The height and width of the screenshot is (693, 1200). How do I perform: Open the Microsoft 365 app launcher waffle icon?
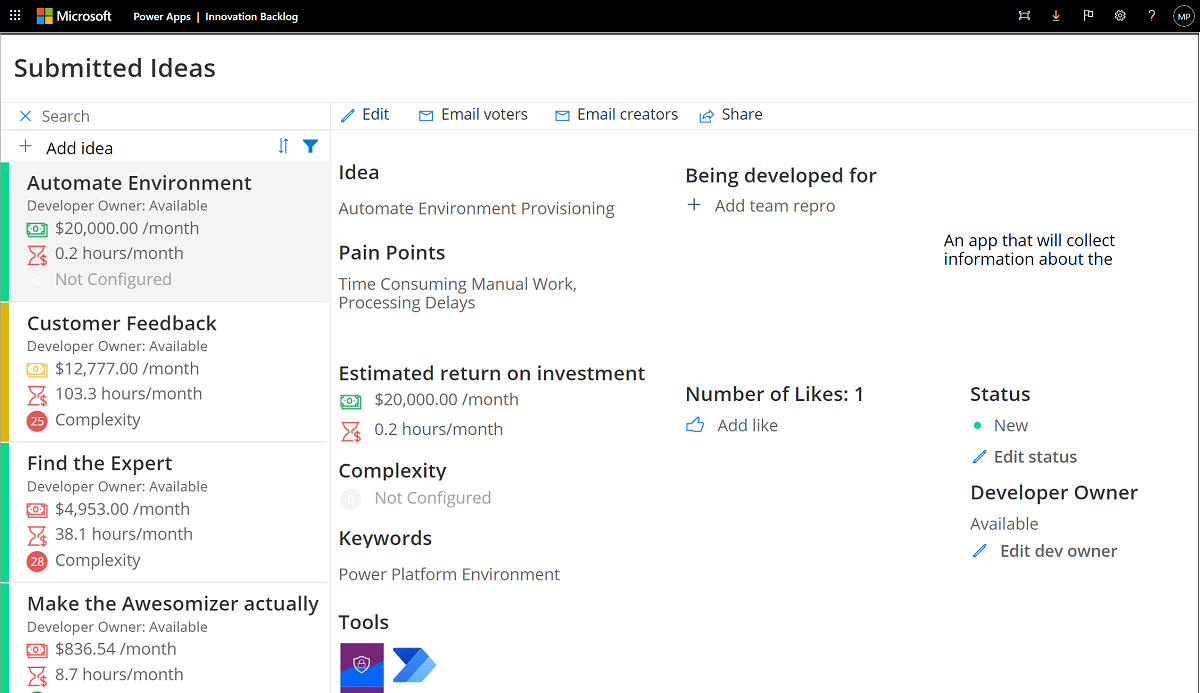pyautogui.click(x=15, y=15)
